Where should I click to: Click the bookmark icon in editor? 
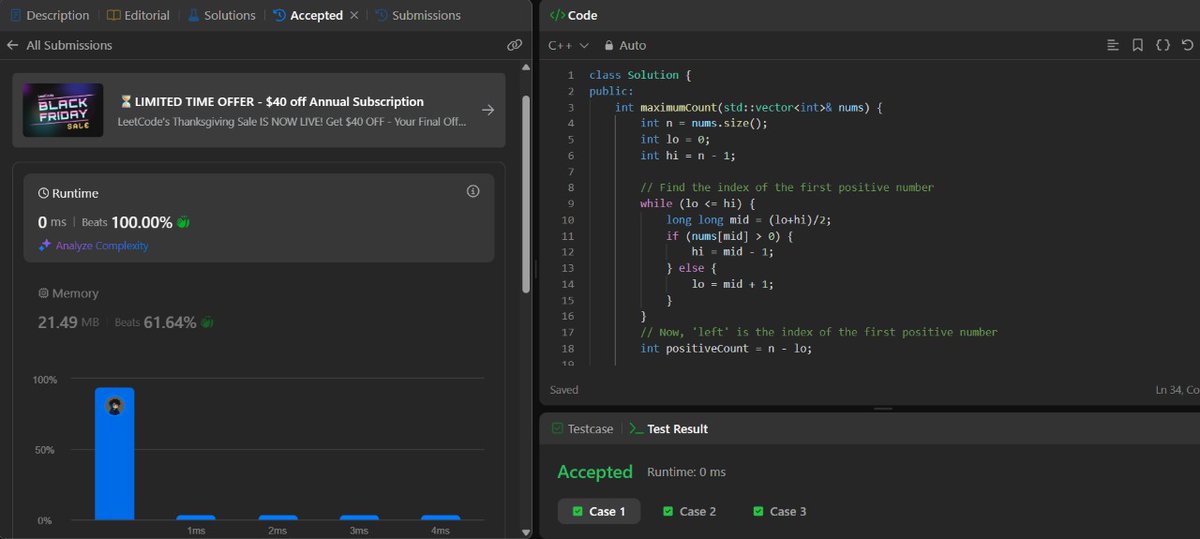pos(1138,45)
